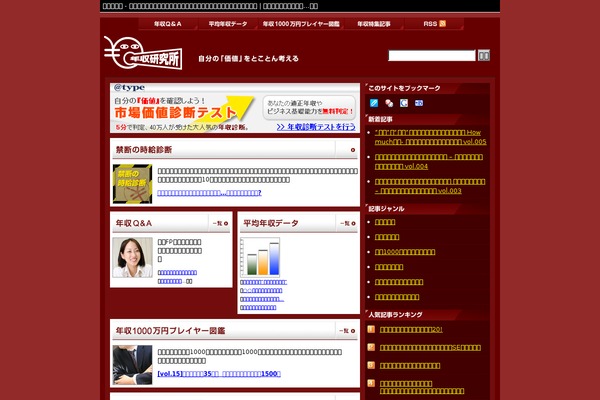
Task: Open the new article link ending vol.004
Action: (x=429, y=162)
